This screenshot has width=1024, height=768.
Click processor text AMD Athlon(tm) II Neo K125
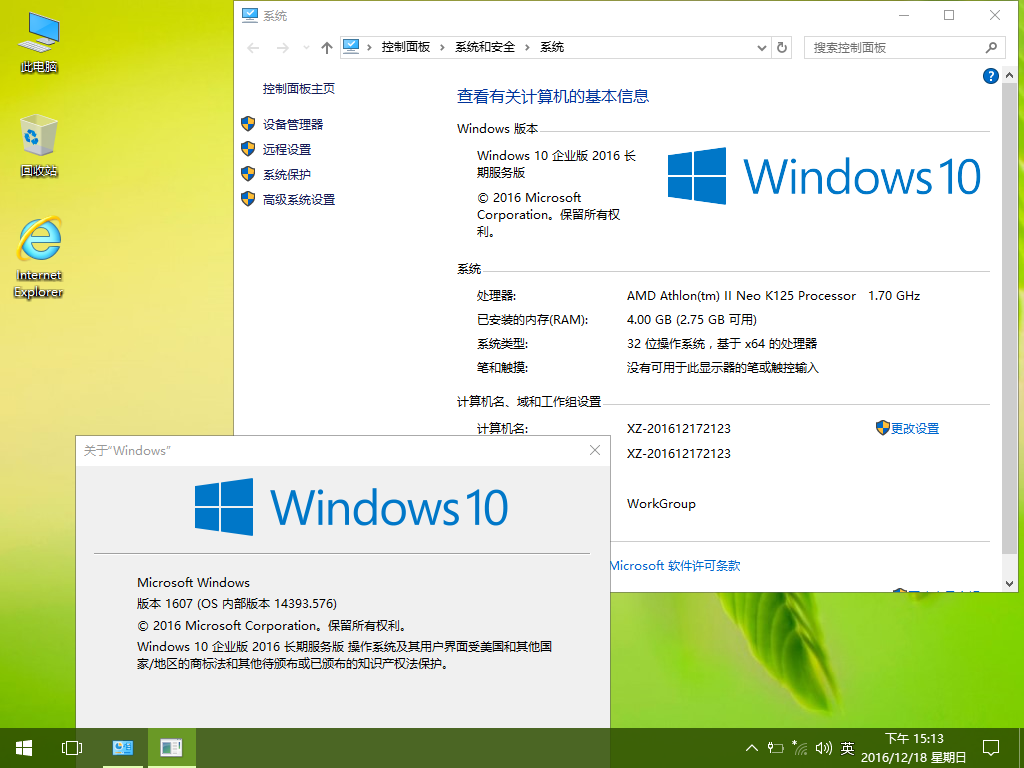point(741,296)
